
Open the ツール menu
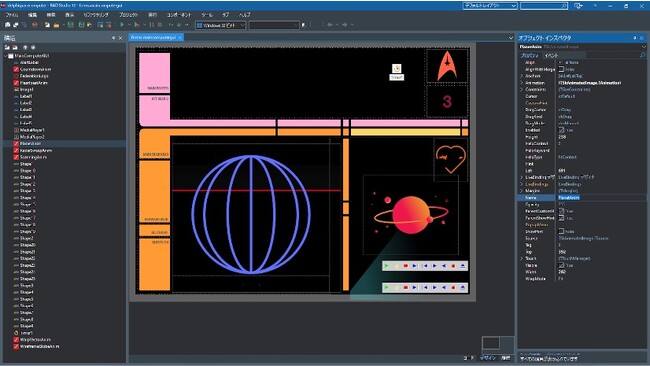coord(207,15)
